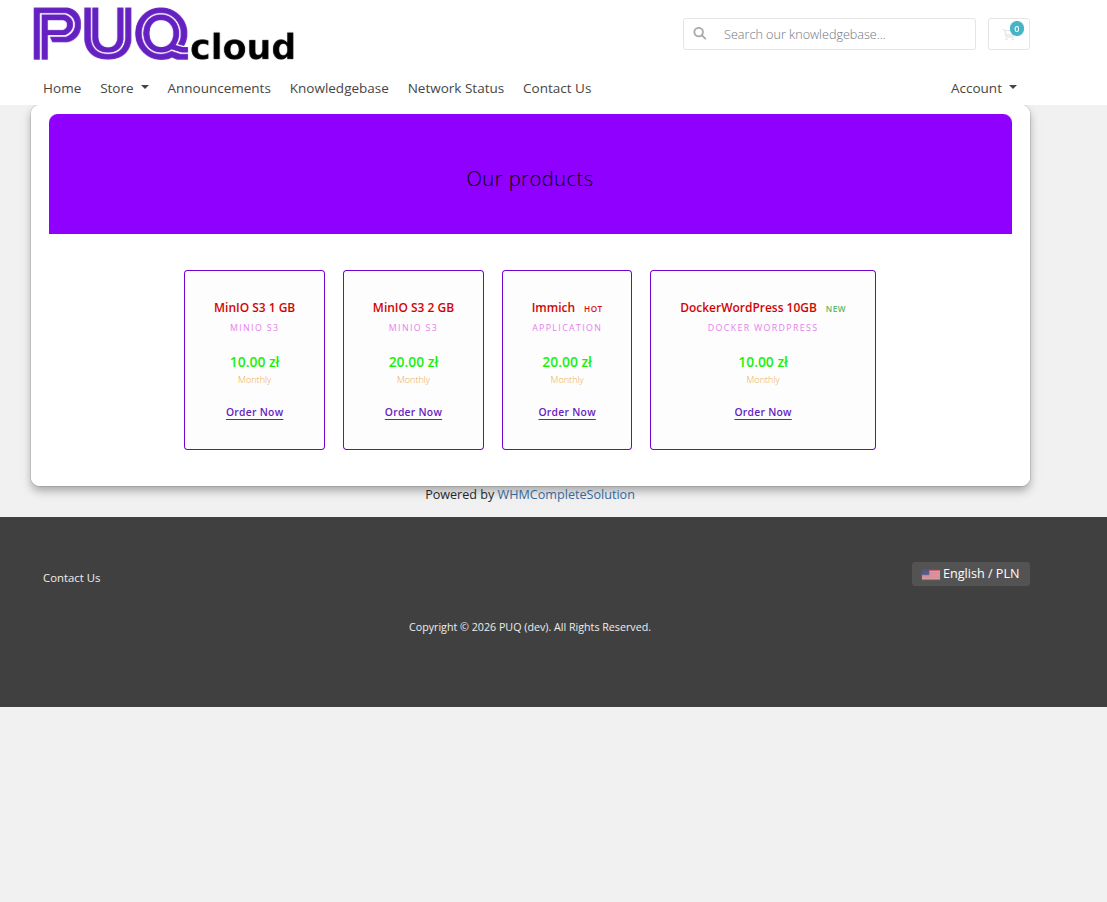1107x902 pixels.
Task: Order the MinIO S3 2 GB plan
Action: (x=413, y=412)
